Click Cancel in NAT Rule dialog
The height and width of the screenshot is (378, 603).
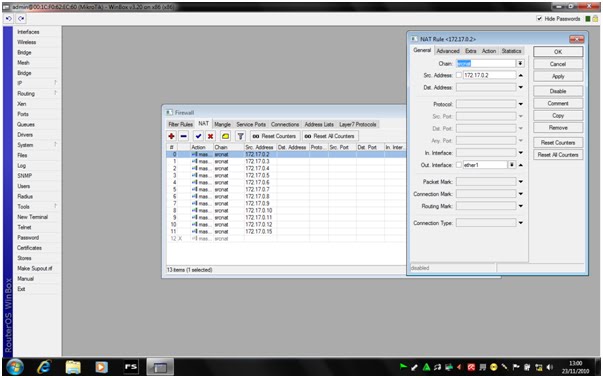(558, 64)
